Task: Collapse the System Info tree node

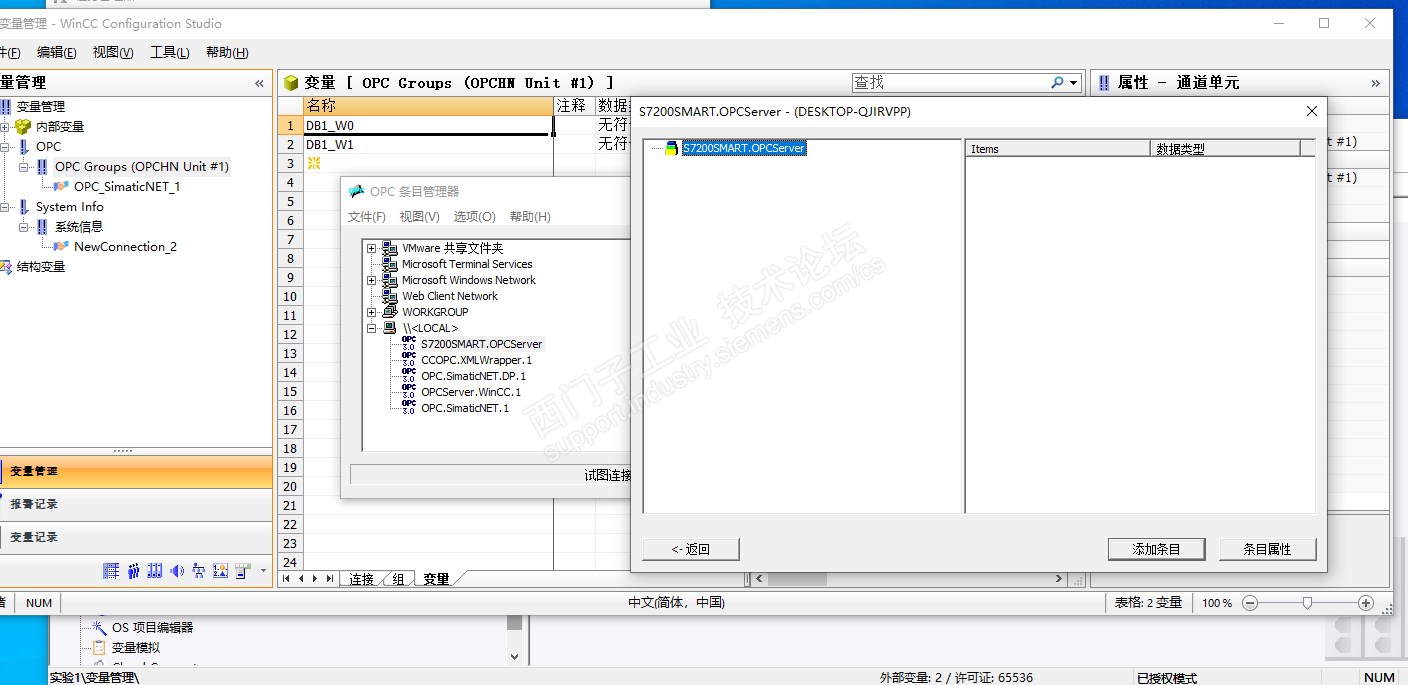Action: tap(5, 207)
